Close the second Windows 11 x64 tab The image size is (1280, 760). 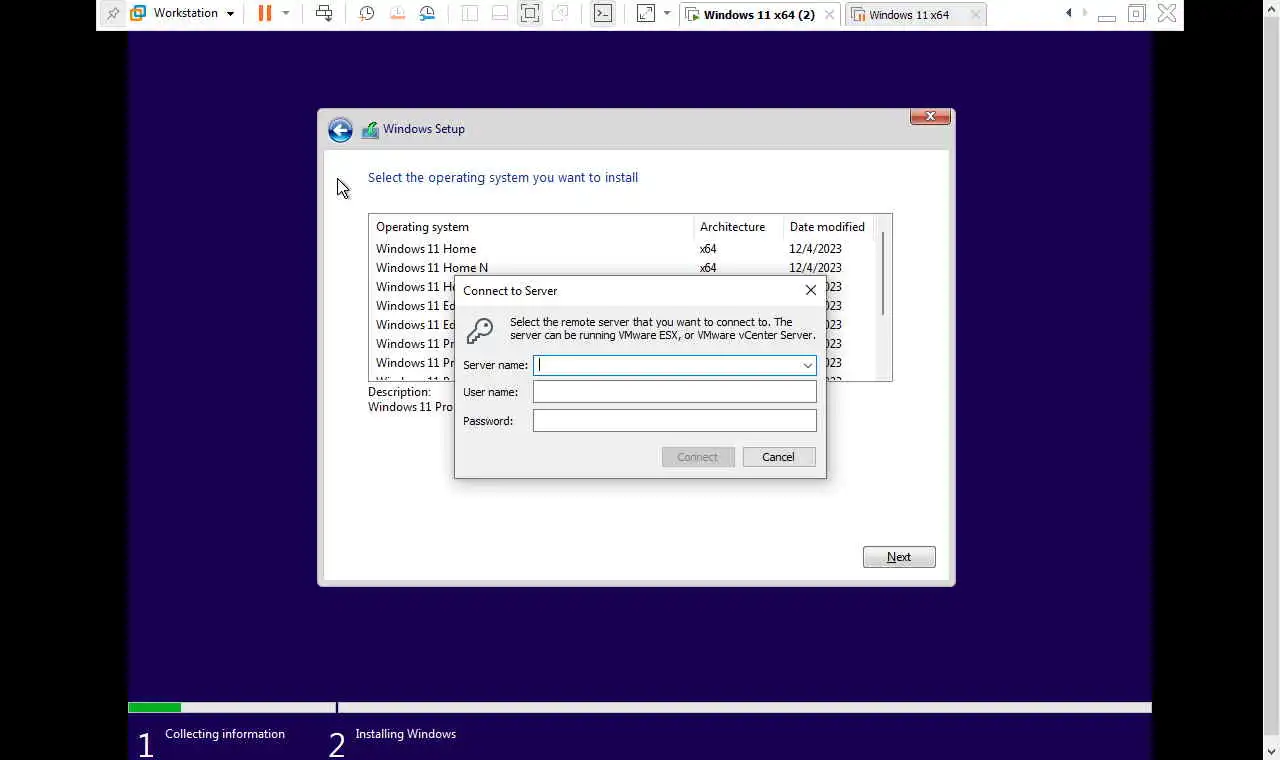click(x=976, y=15)
